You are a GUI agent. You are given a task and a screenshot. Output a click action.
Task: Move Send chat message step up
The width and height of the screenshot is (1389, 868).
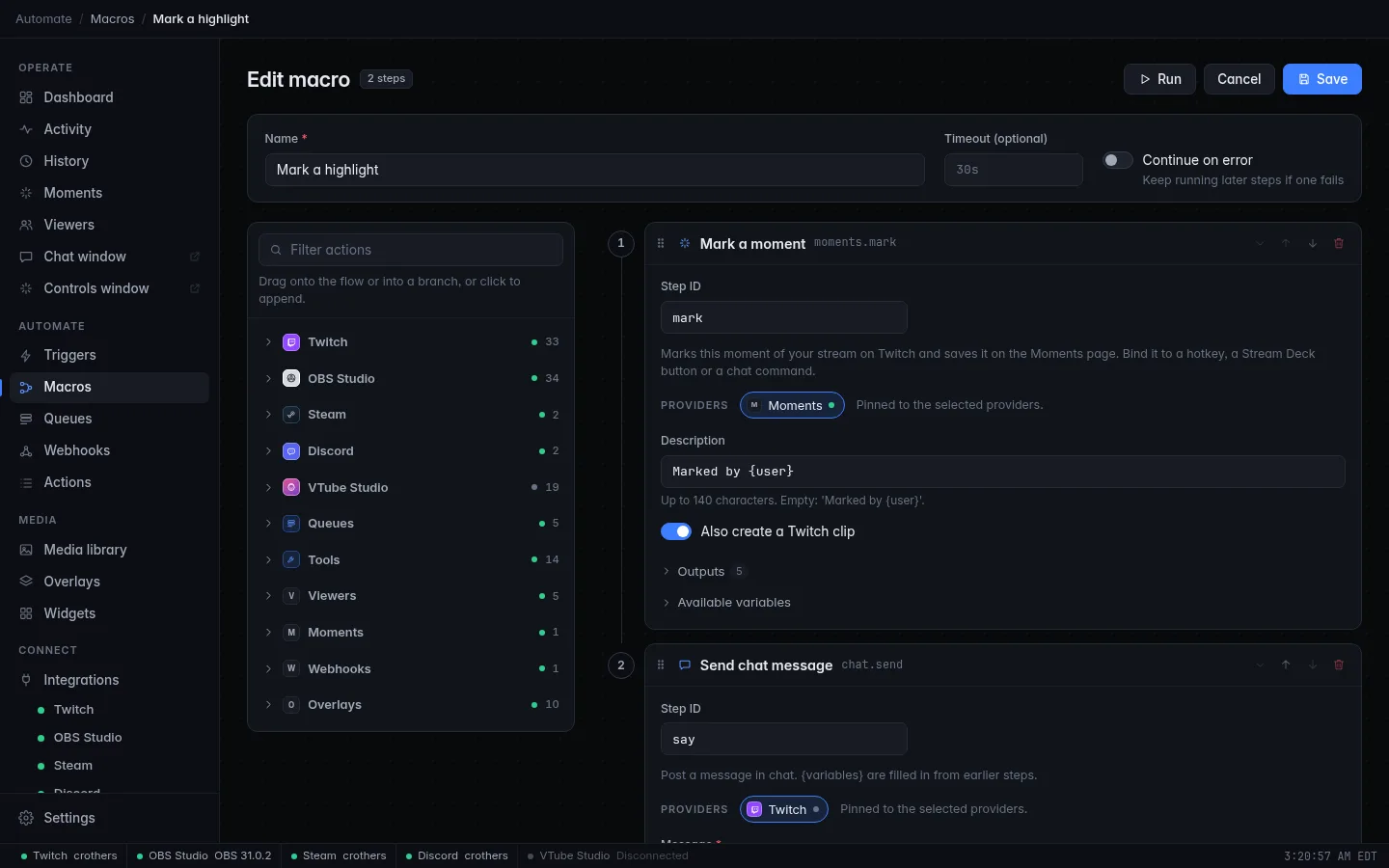[1286, 665]
